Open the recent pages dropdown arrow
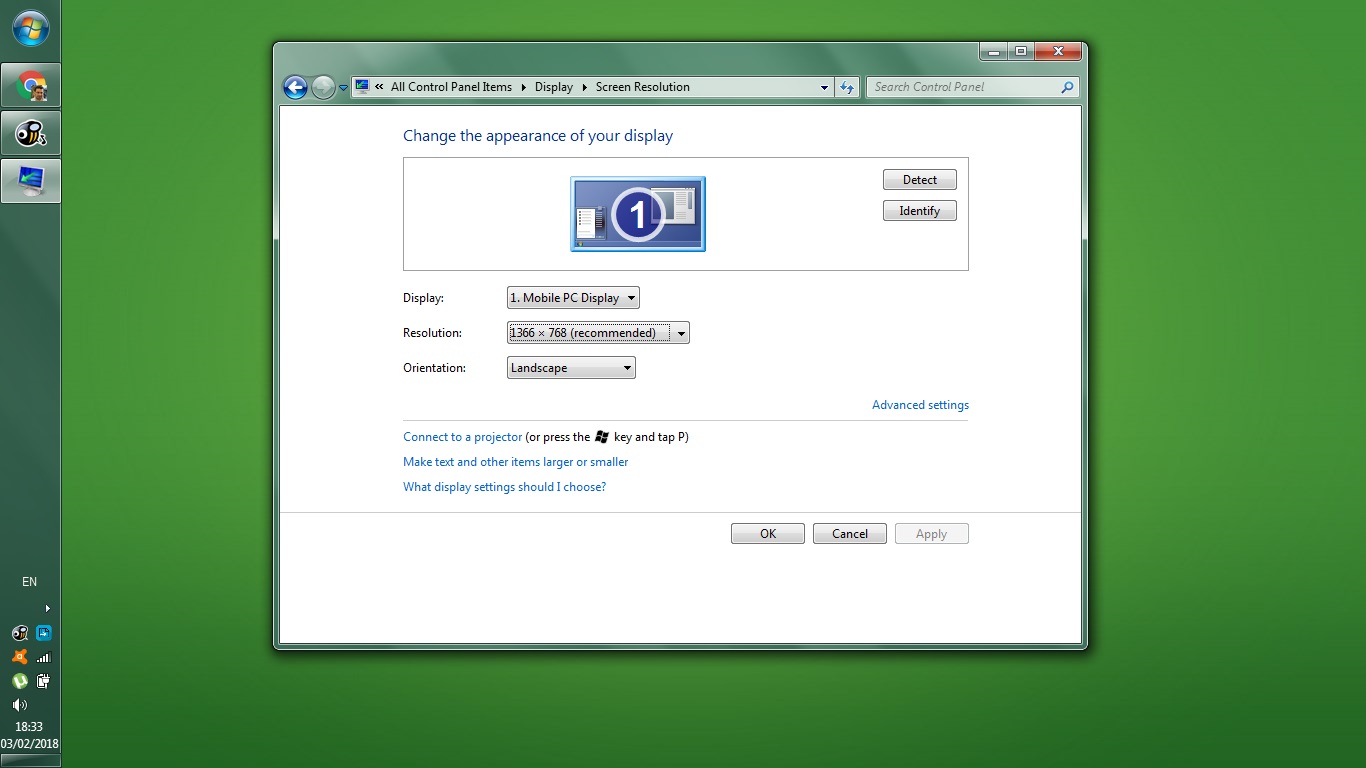This screenshot has height=768, width=1366. pyautogui.click(x=343, y=88)
